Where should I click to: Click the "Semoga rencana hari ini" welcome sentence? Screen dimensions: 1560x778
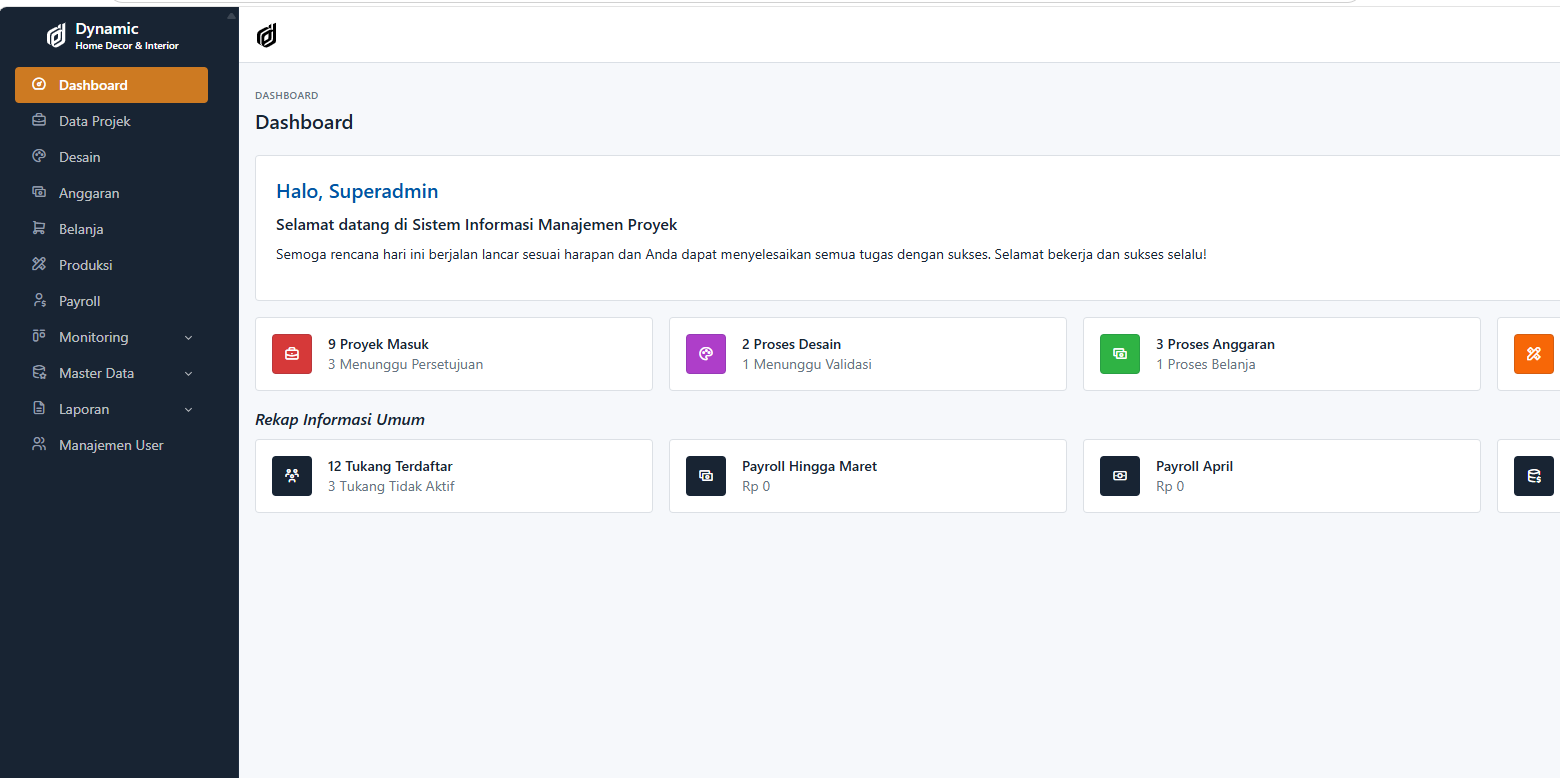(741, 255)
